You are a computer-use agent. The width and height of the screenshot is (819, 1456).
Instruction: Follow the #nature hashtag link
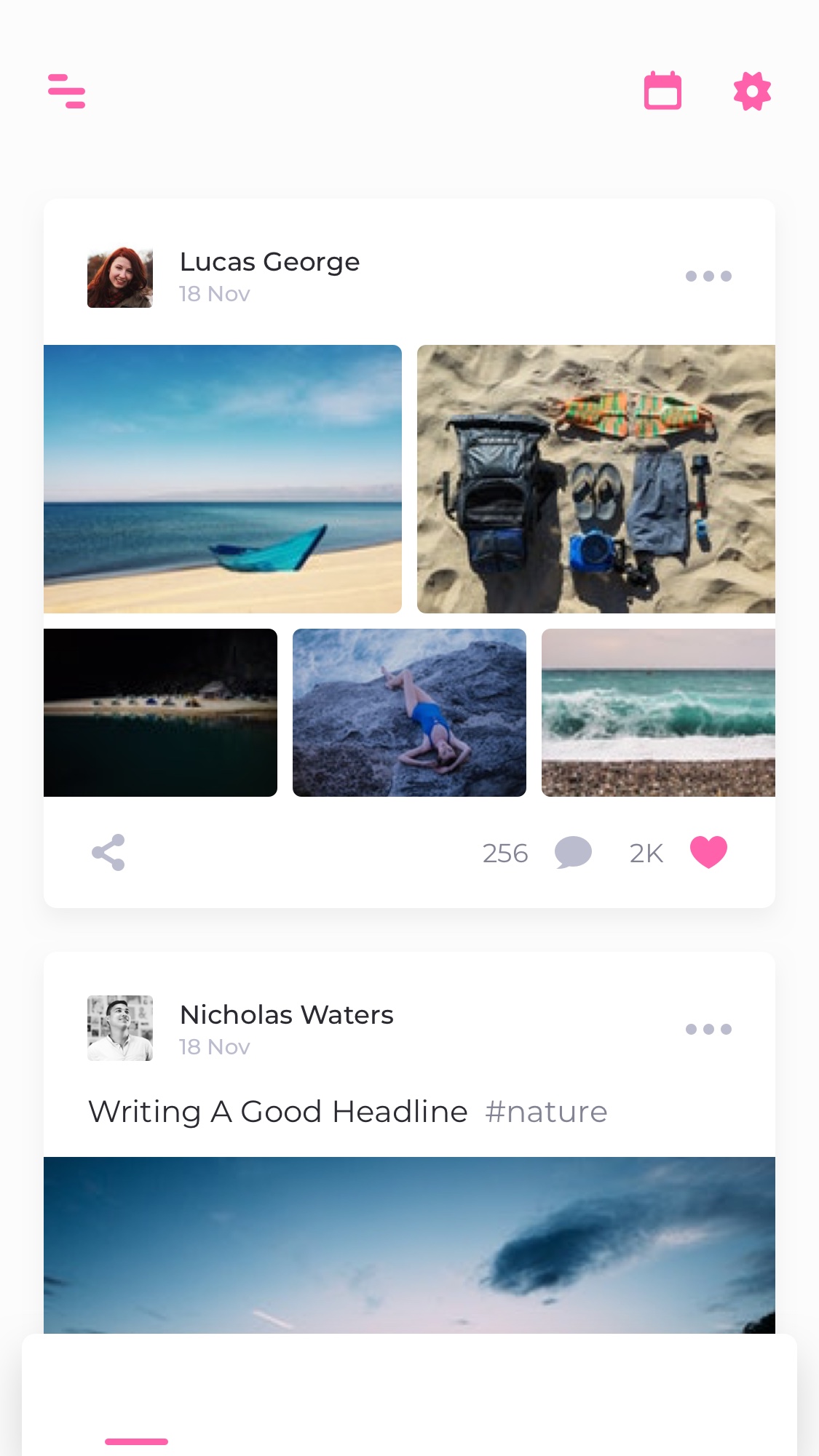(x=546, y=1112)
